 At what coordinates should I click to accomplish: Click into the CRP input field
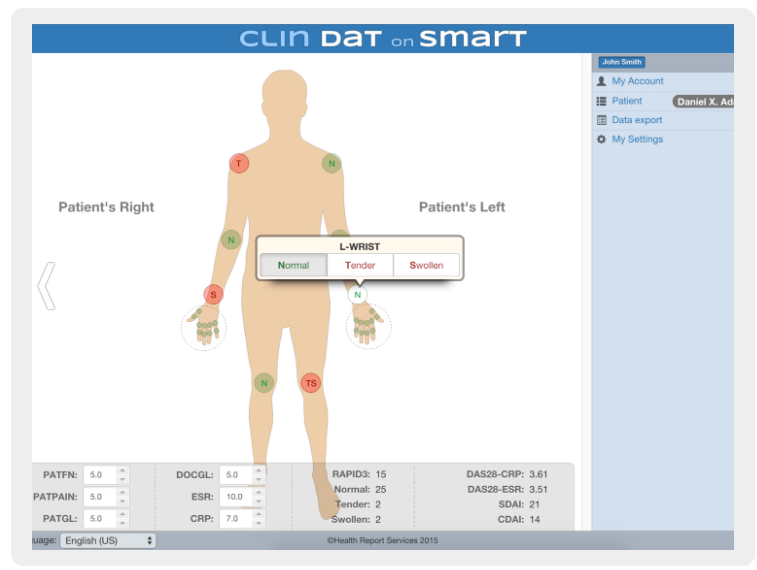(236, 518)
